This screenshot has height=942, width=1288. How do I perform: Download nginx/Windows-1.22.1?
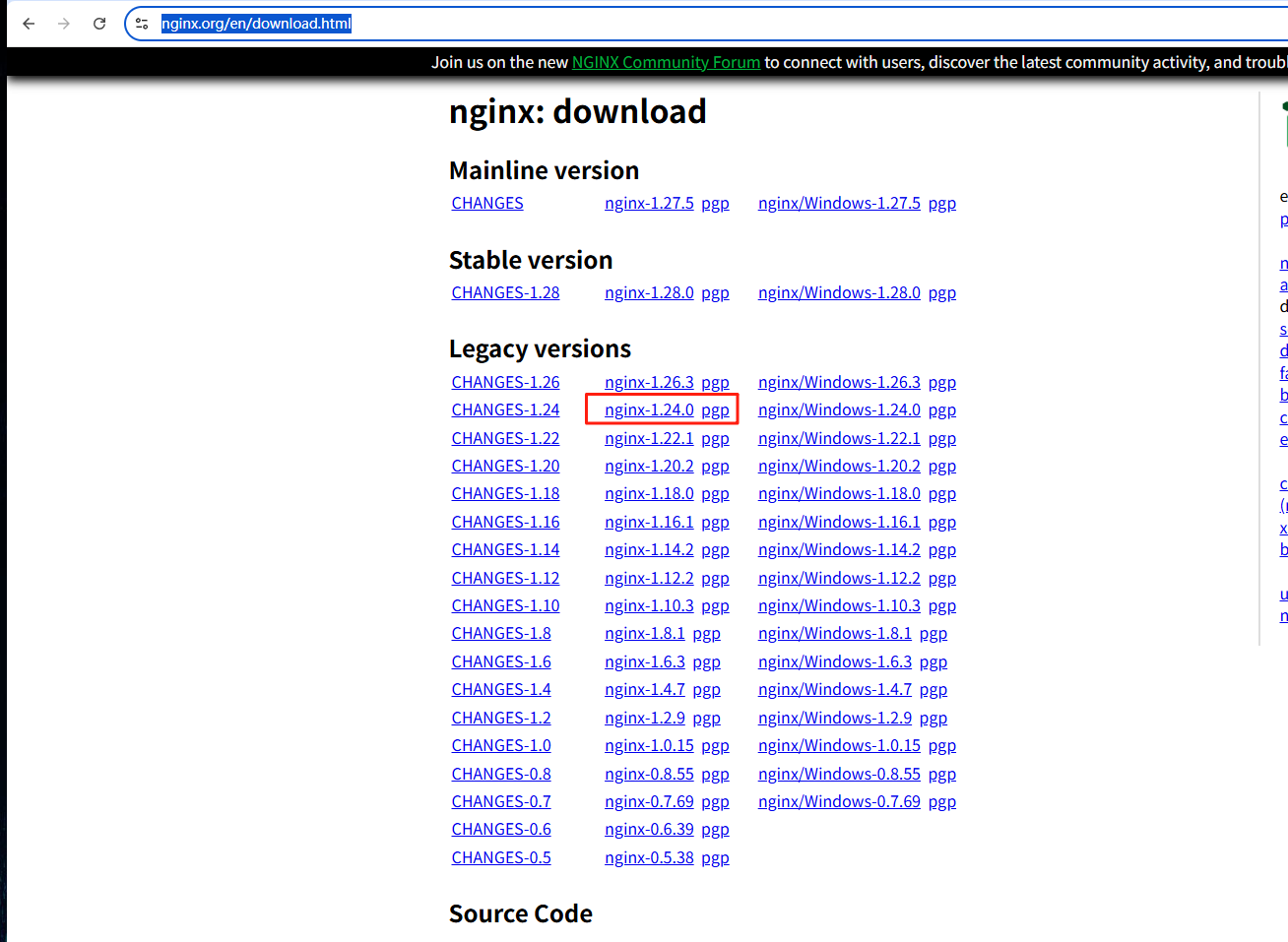pyautogui.click(x=839, y=438)
